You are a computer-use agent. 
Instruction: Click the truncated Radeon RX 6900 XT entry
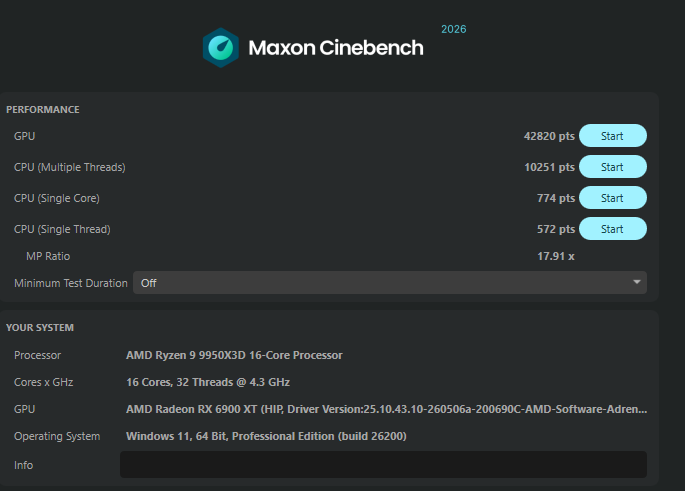[x=387, y=409]
